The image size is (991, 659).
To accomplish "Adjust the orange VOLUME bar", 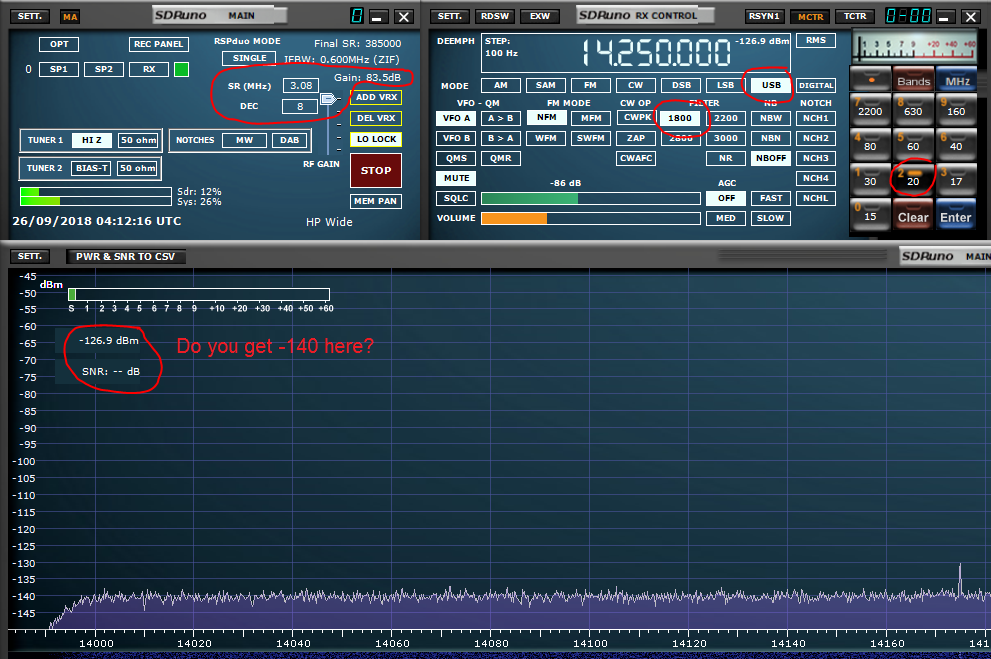I will [590, 218].
